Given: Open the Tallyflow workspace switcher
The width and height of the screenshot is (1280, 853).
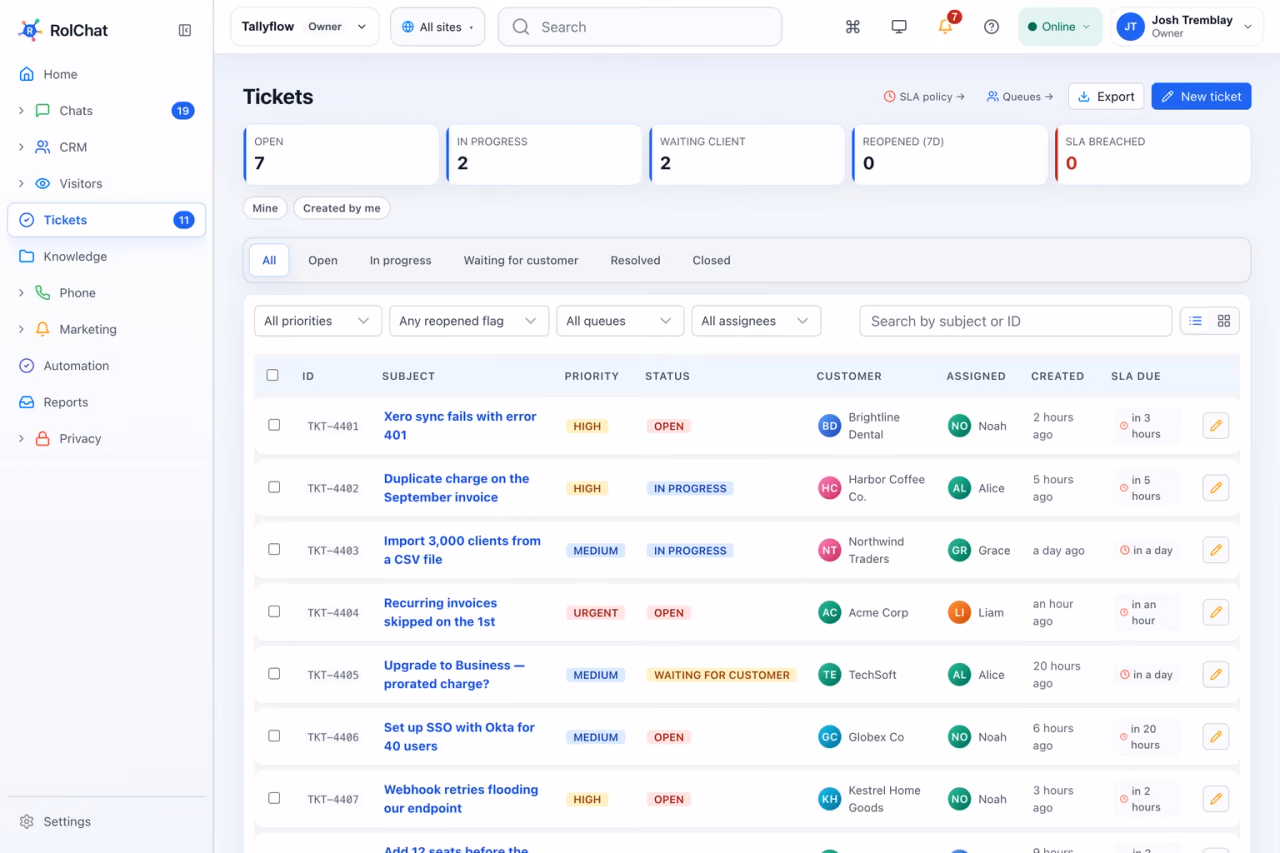Looking at the screenshot, I should click(304, 27).
